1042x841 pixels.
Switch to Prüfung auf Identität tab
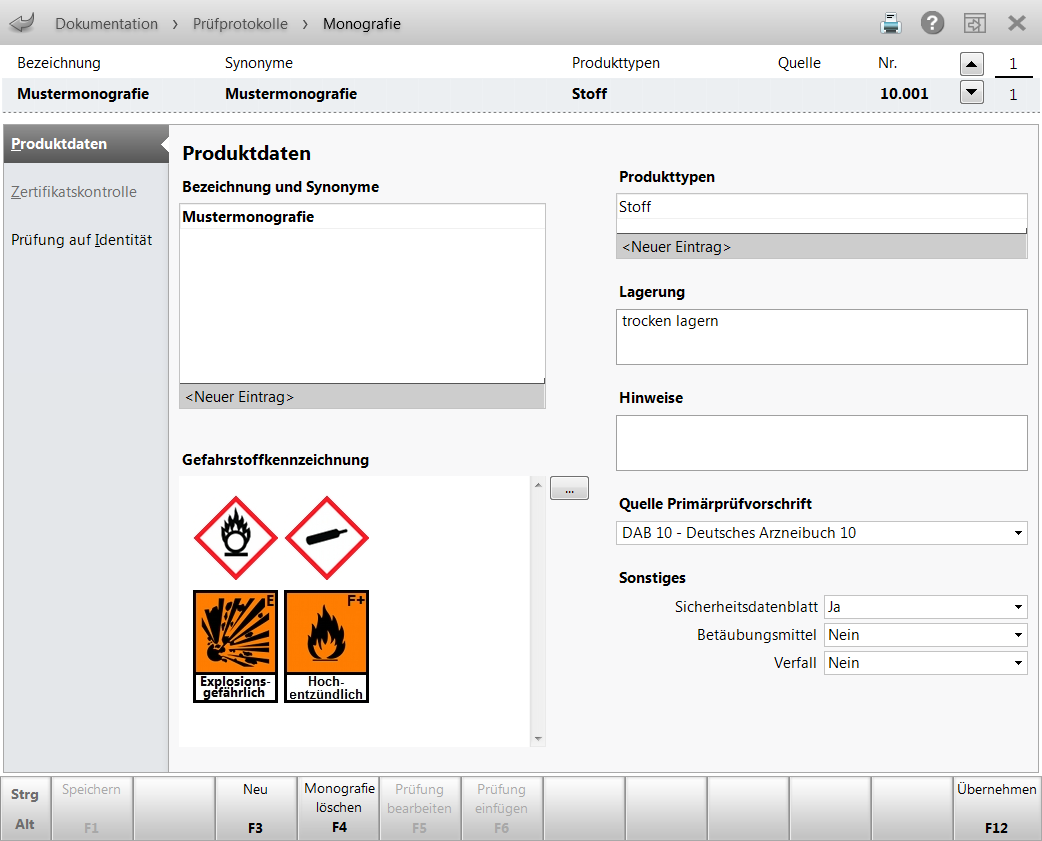tap(82, 240)
